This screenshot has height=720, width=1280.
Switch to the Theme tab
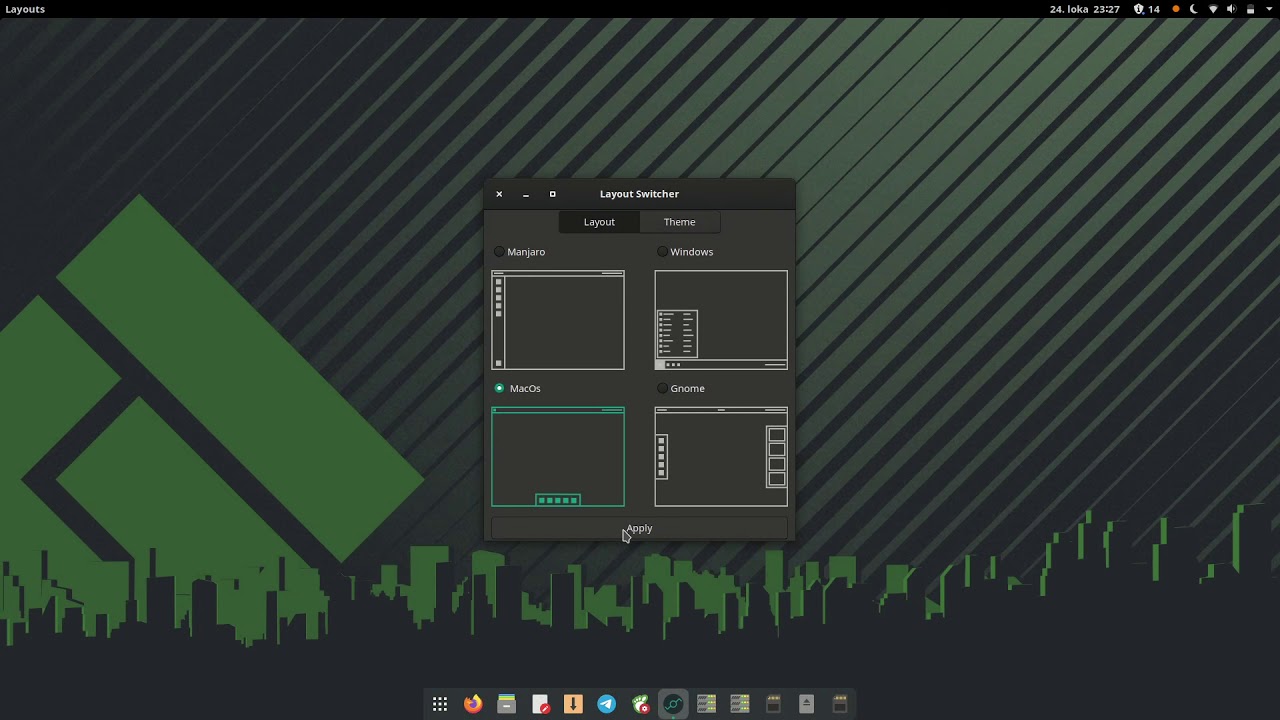tap(680, 222)
